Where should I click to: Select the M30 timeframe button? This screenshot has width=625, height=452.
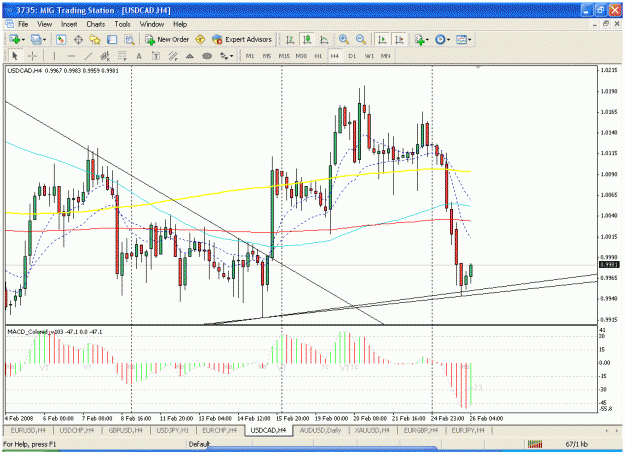(x=301, y=56)
